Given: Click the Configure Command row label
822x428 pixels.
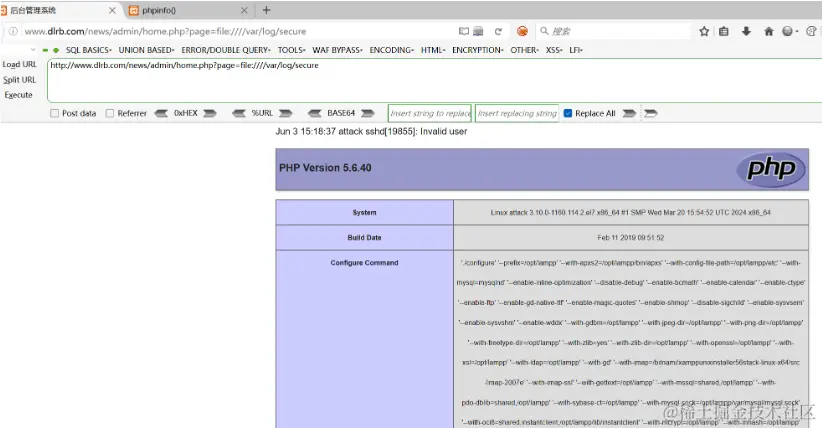Looking at the screenshot, I should (x=364, y=263).
